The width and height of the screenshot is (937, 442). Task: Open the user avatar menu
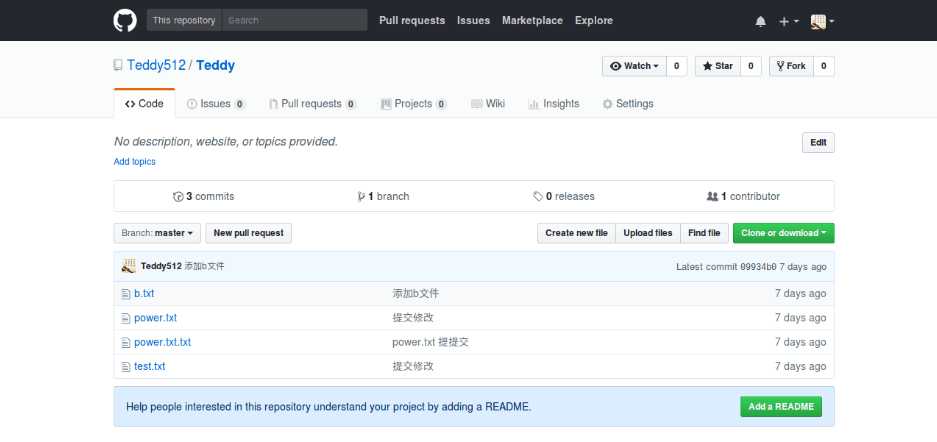[822, 22]
